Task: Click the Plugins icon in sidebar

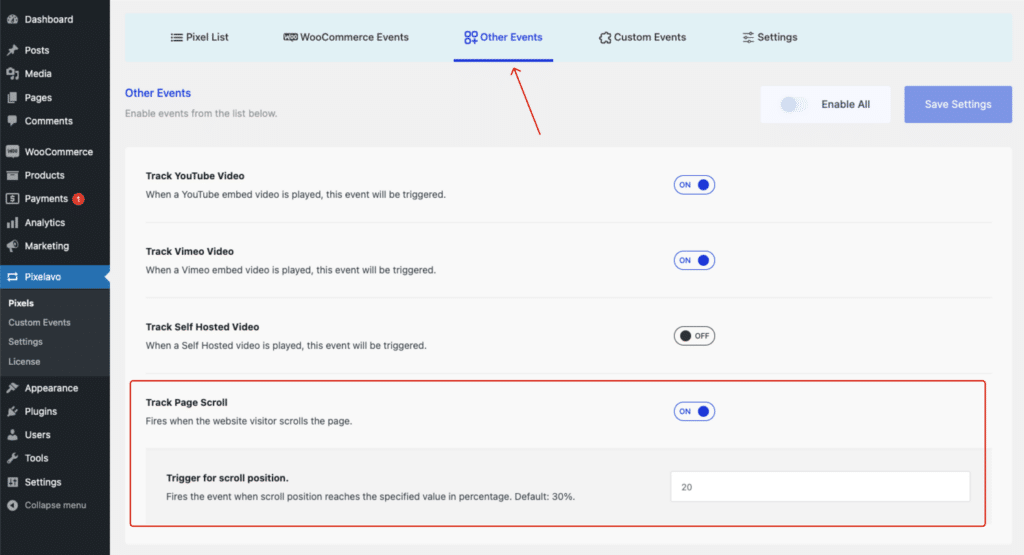Action: pyautogui.click(x=12, y=411)
